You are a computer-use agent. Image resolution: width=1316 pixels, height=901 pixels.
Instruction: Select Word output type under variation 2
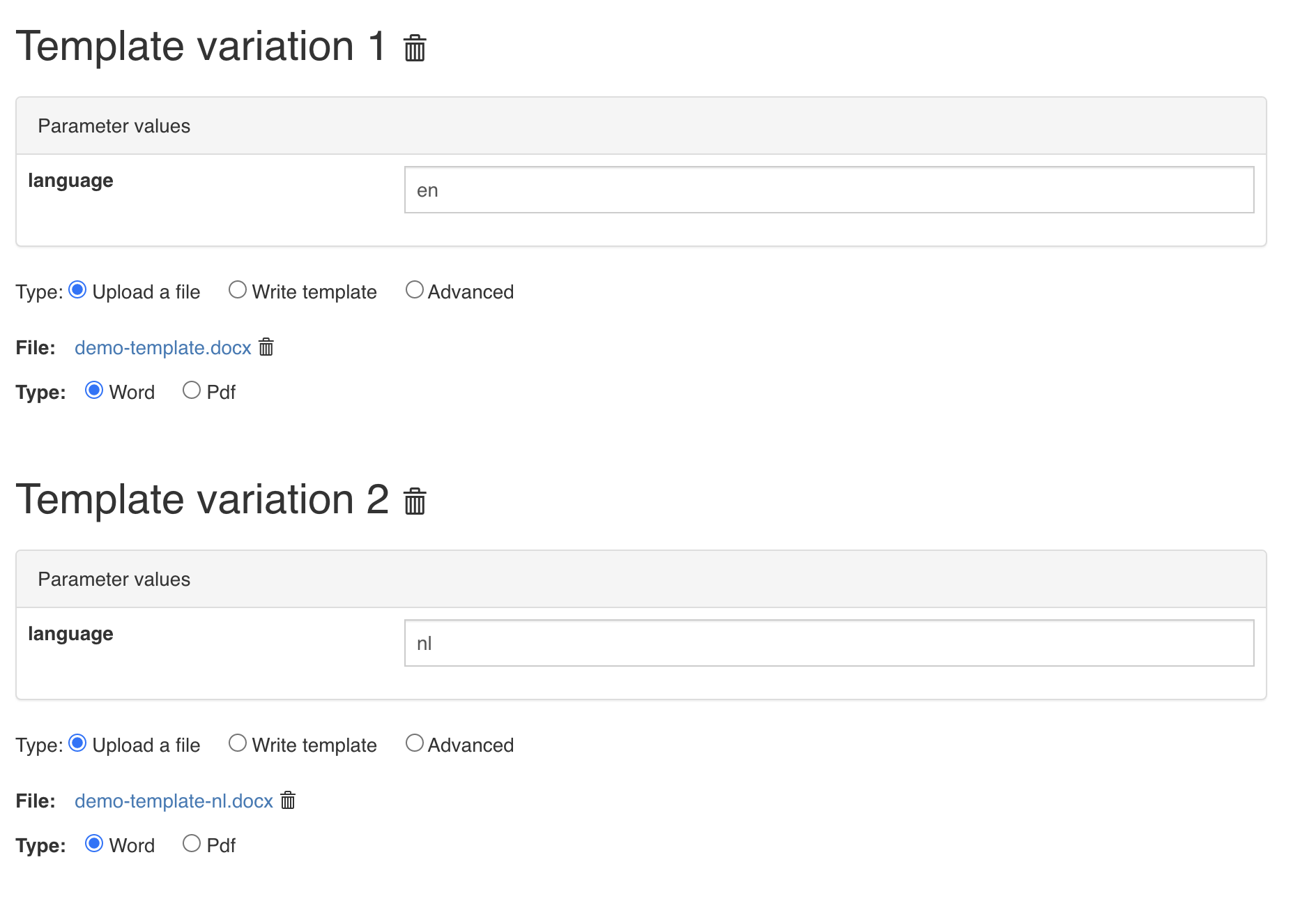tap(94, 843)
